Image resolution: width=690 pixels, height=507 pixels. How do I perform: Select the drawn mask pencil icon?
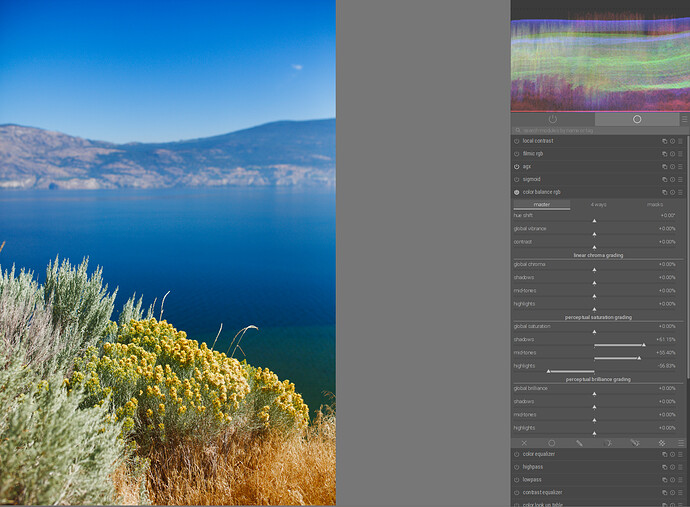coord(579,443)
